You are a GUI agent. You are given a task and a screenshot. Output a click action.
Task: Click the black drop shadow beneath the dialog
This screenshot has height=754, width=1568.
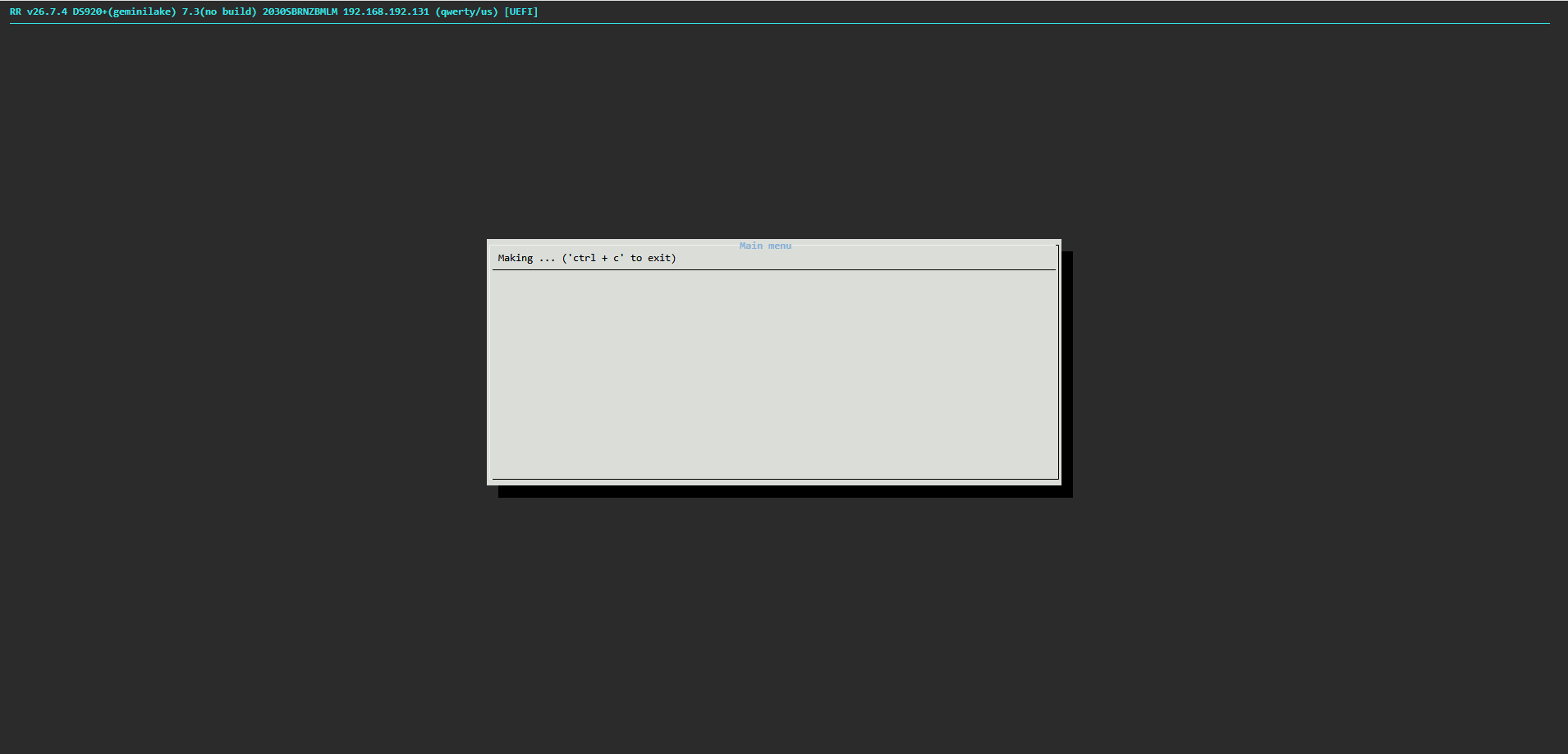(786, 491)
